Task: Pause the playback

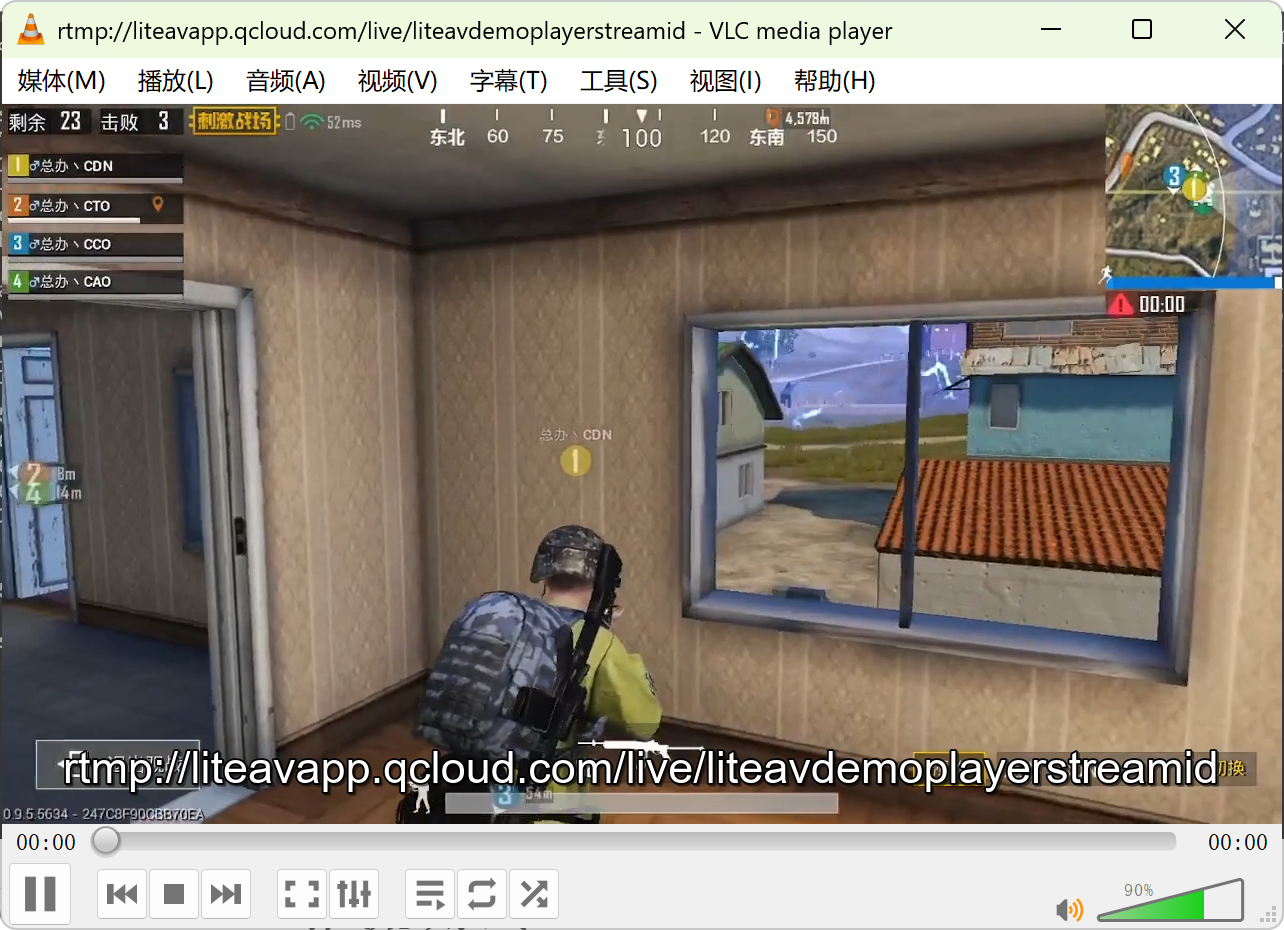Action: click(40, 894)
